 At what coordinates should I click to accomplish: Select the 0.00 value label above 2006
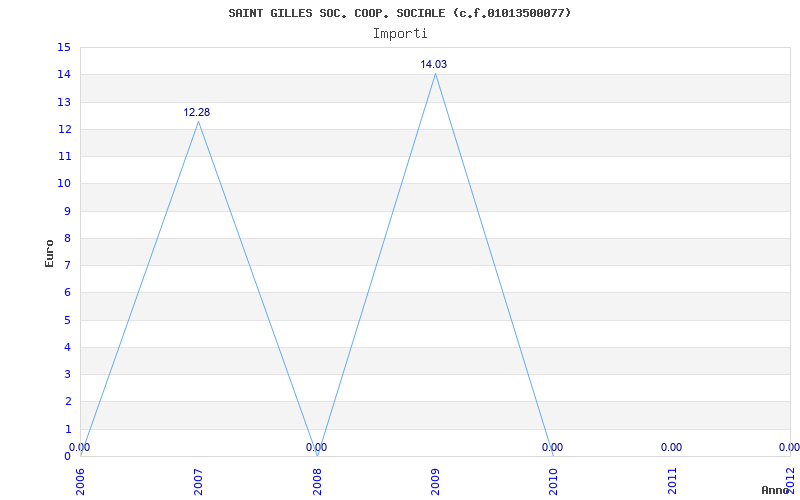80,447
